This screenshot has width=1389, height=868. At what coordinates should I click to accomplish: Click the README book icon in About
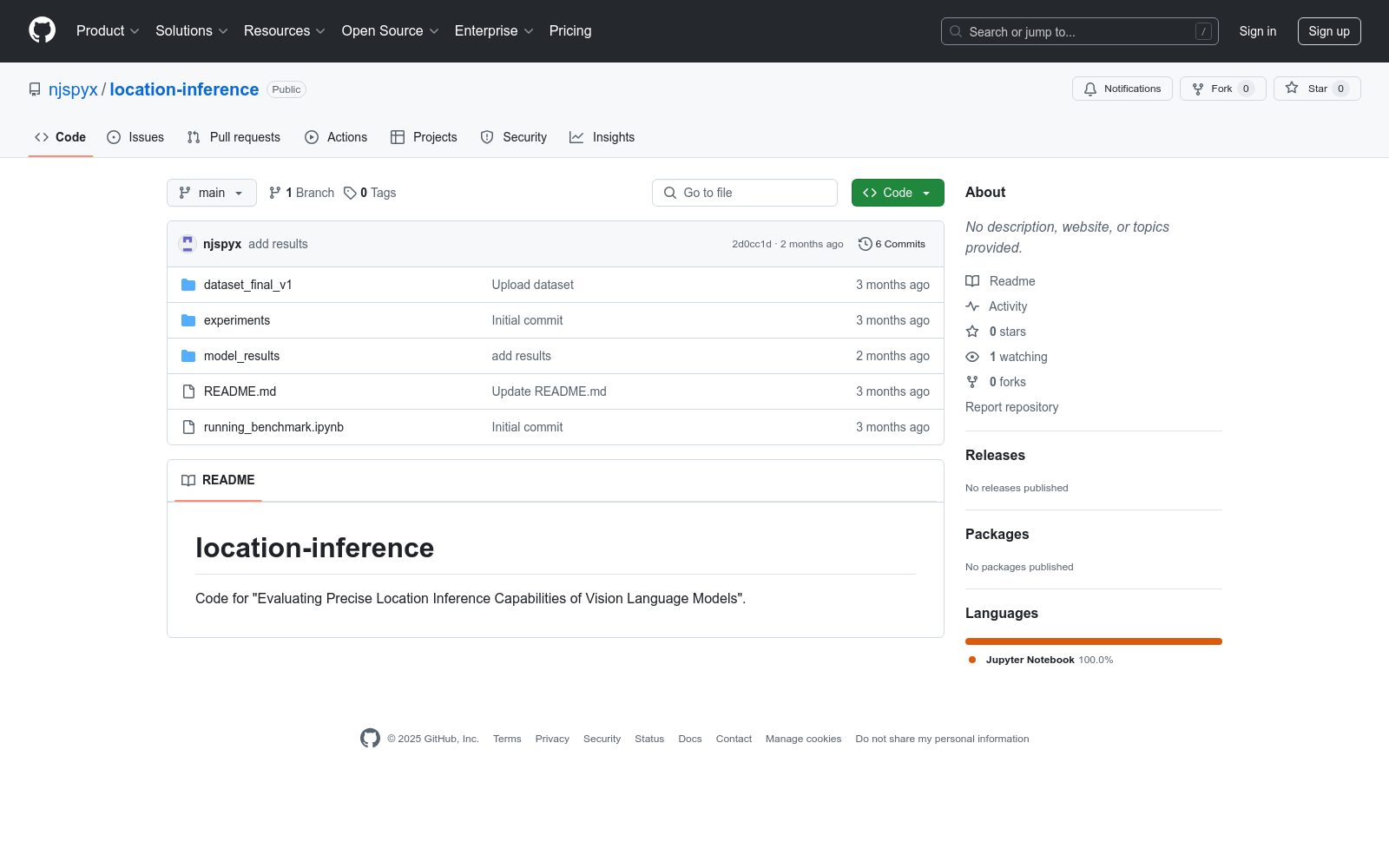(972, 281)
